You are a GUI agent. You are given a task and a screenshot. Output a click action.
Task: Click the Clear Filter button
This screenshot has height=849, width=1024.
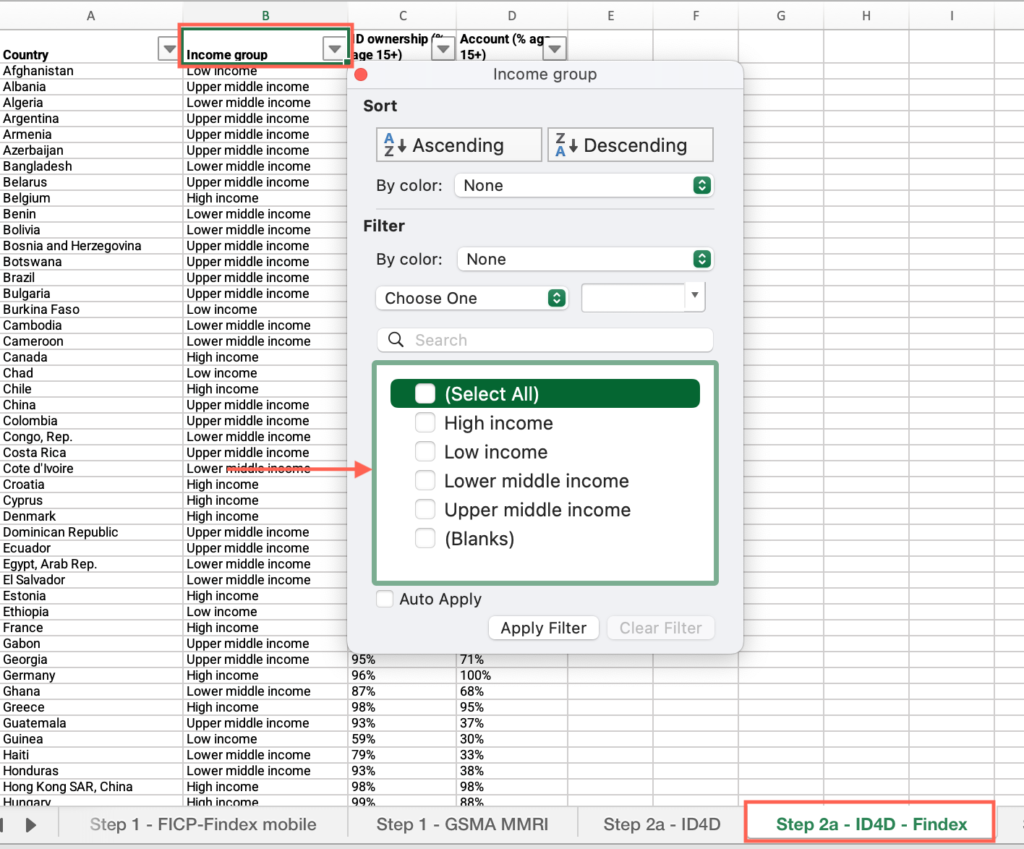(x=660, y=628)
